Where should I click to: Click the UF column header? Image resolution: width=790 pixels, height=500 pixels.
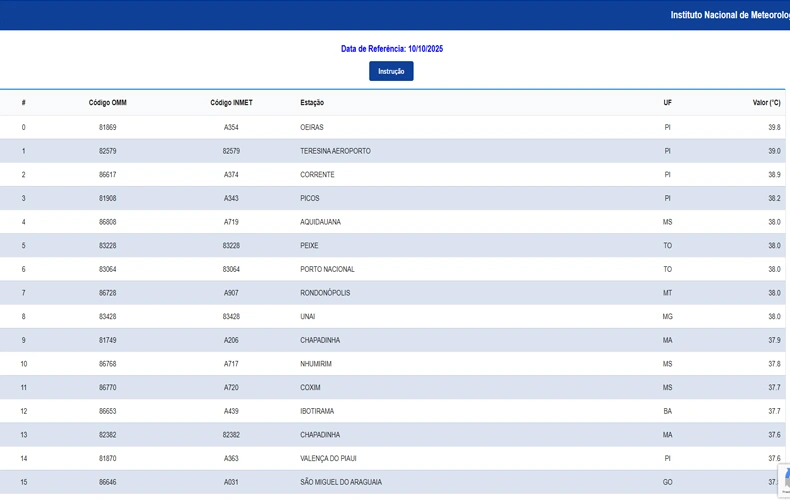667,103
